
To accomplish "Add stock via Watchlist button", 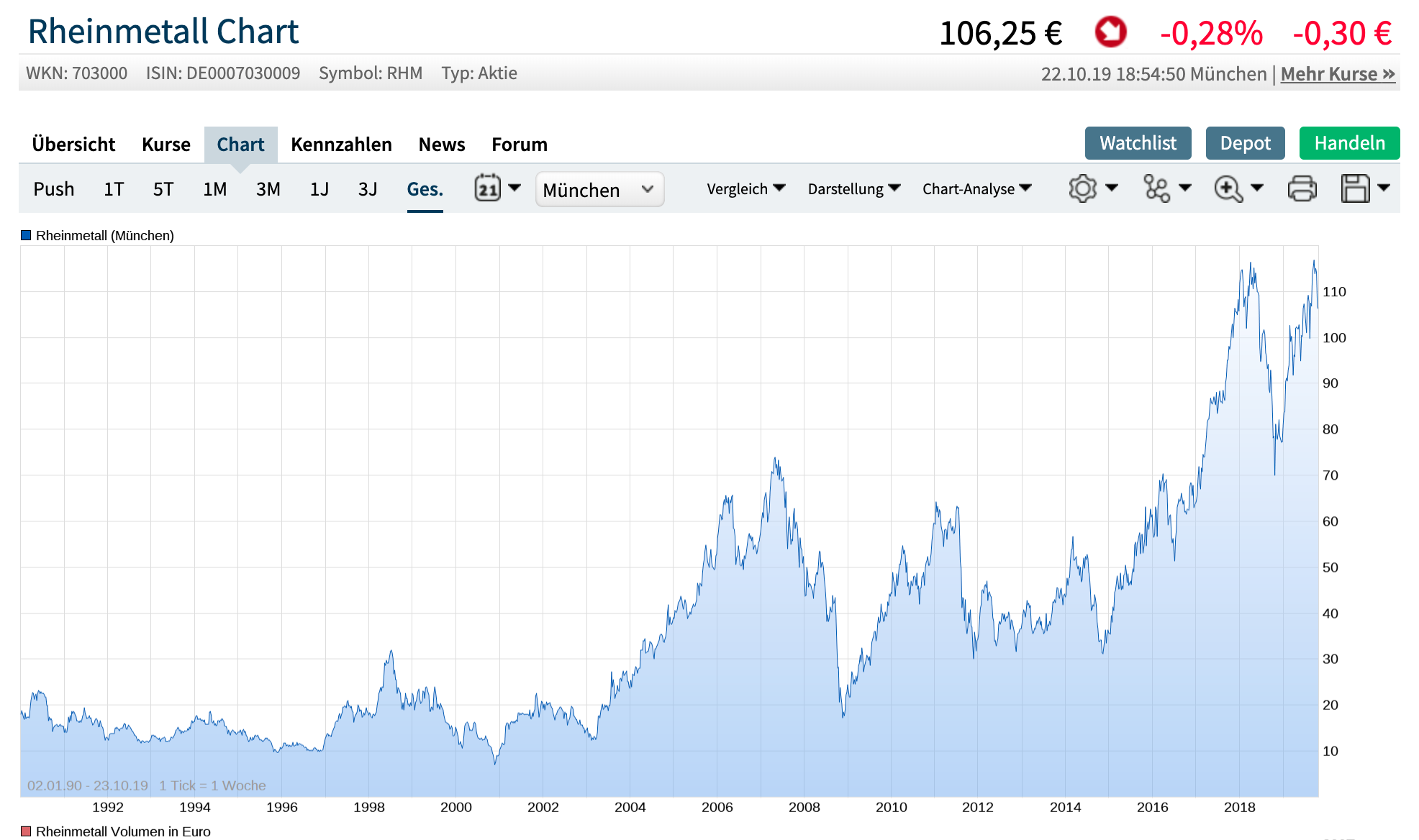I will (1138, 143).
